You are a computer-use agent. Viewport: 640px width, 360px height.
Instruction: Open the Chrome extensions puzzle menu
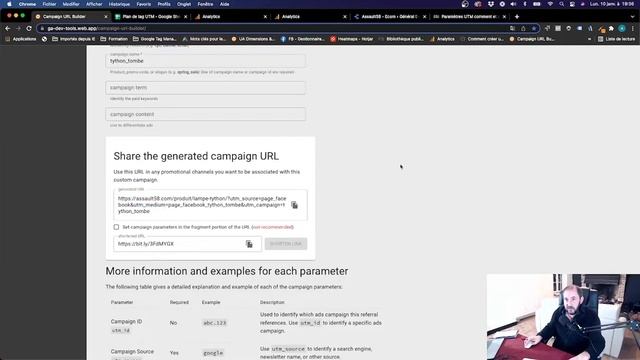611,29
